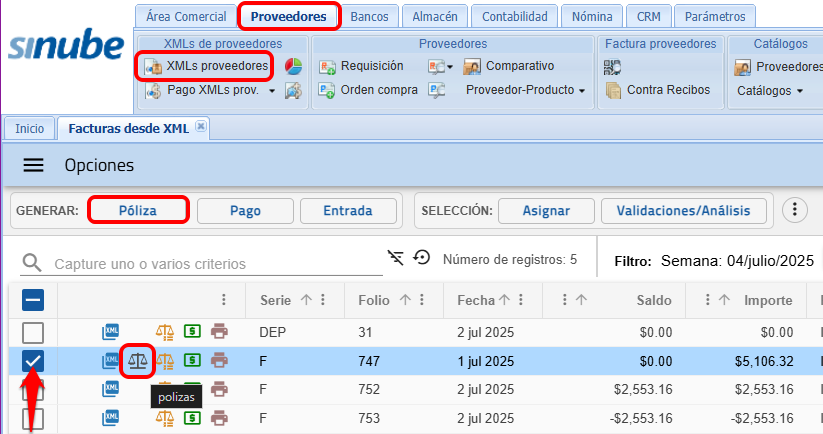Open the Serie column options menu

point(323,300)
